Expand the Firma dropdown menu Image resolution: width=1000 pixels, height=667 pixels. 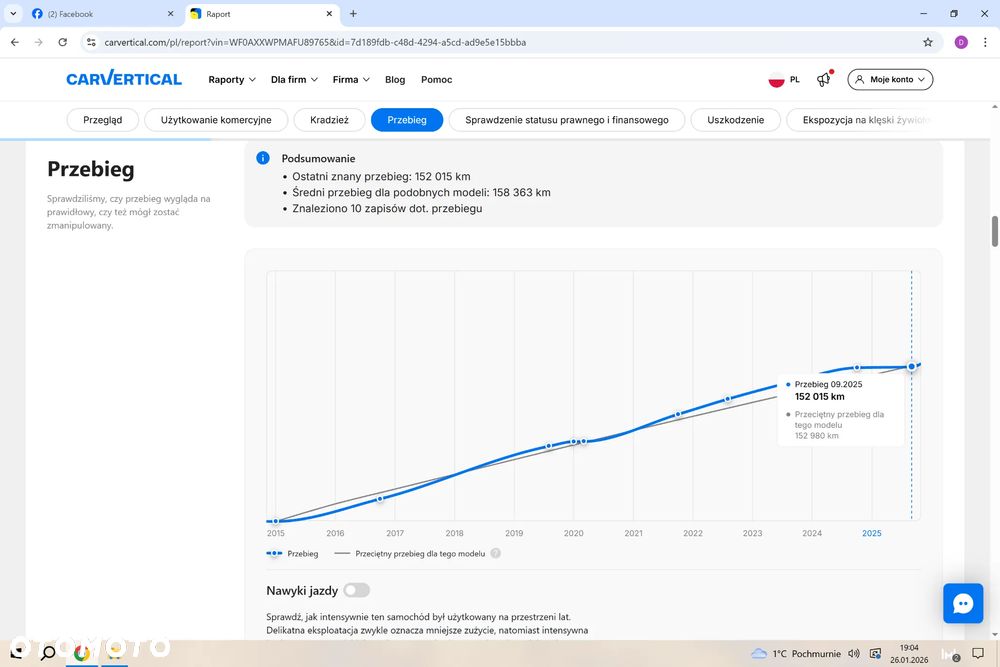coord(351,80)
